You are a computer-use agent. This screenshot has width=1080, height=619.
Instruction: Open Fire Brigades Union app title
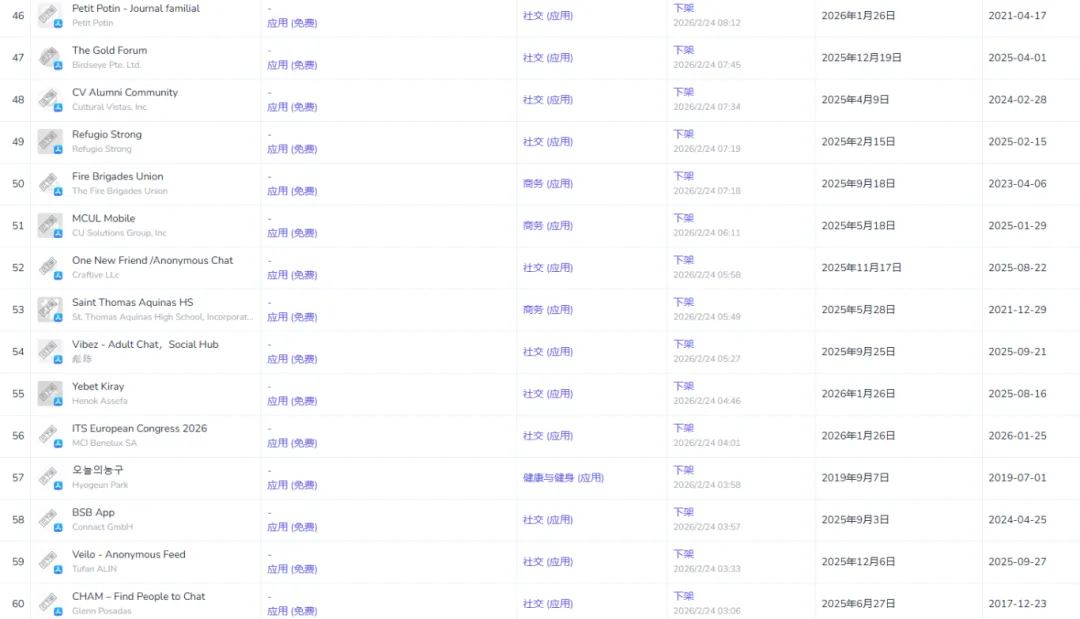pos(117,177)
